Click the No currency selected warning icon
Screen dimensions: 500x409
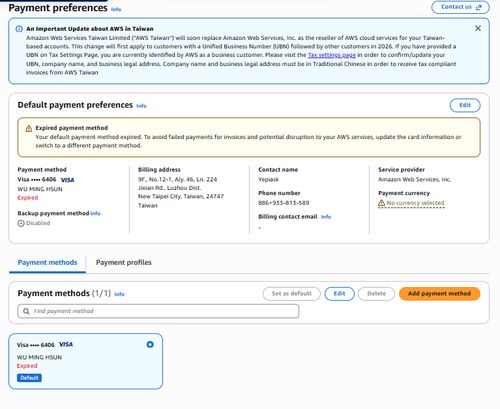[x=381, y=203]
